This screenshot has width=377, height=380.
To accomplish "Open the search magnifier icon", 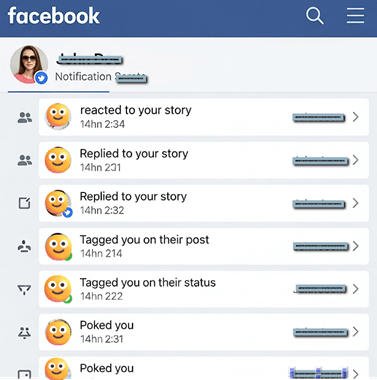I will click(315, 16).
